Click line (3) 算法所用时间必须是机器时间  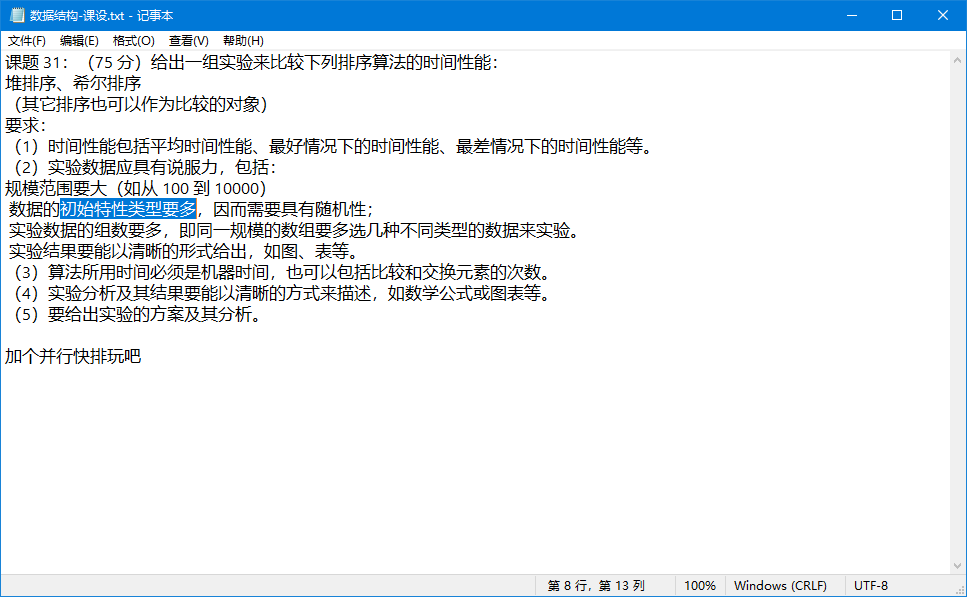tap(281, 273)
